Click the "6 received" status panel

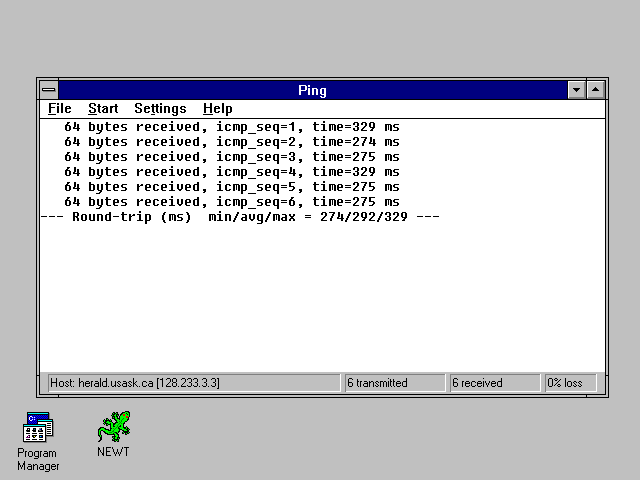pyautogui.click(x=494, y=383)
